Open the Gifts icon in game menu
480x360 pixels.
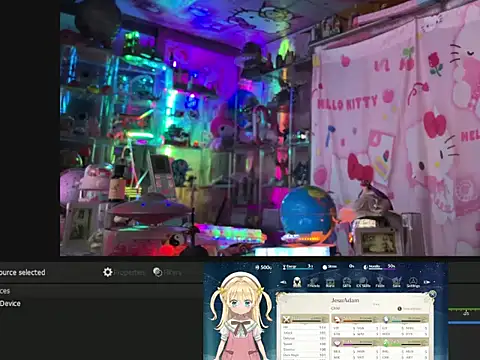pyautogui.click(x=347, y=283)
